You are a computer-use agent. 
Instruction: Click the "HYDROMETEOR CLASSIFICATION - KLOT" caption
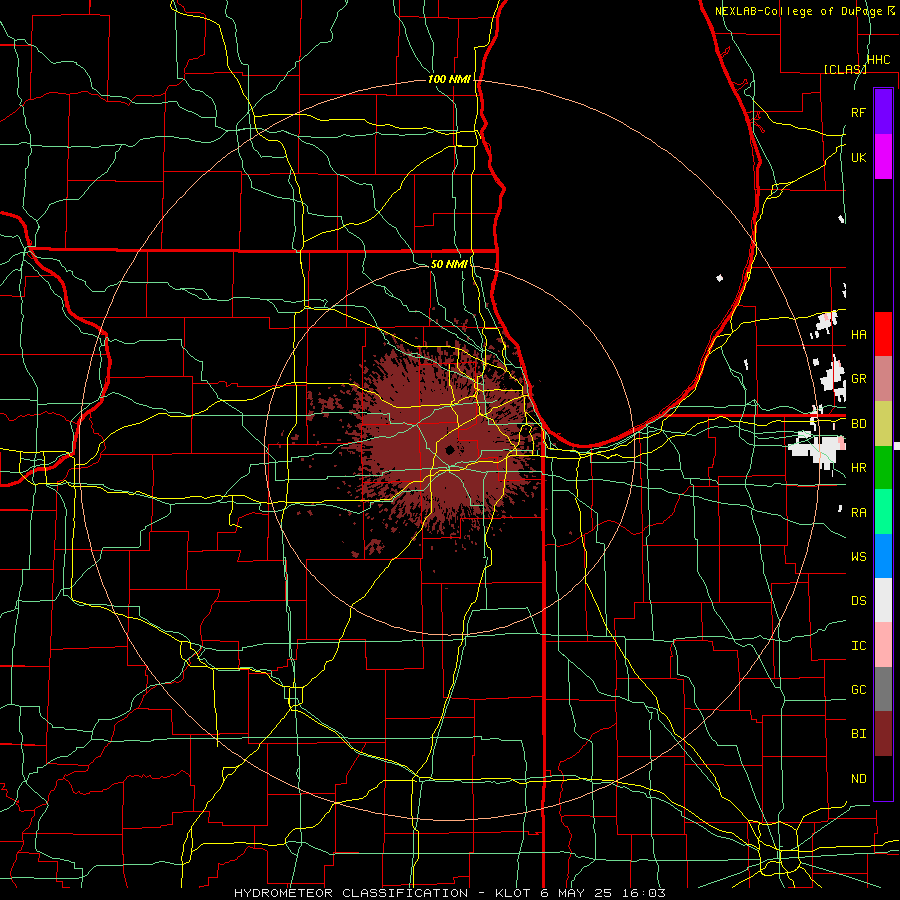(x=385, y=893)
